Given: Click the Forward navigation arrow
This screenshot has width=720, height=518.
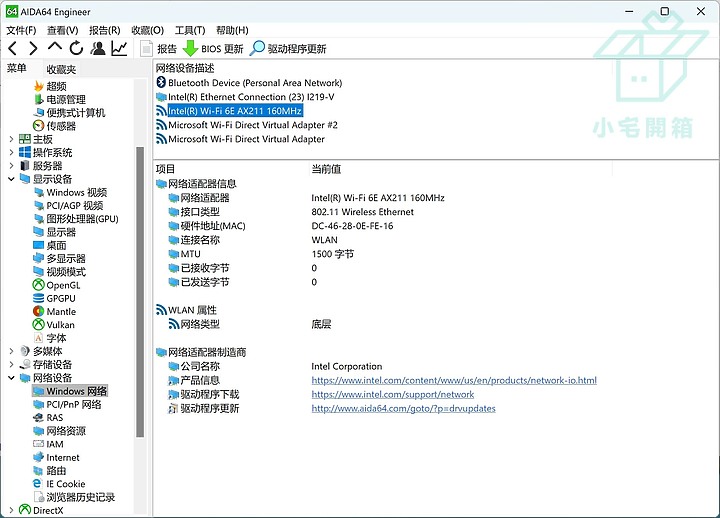Looking at the screenshot, I should tap(33, 48).
